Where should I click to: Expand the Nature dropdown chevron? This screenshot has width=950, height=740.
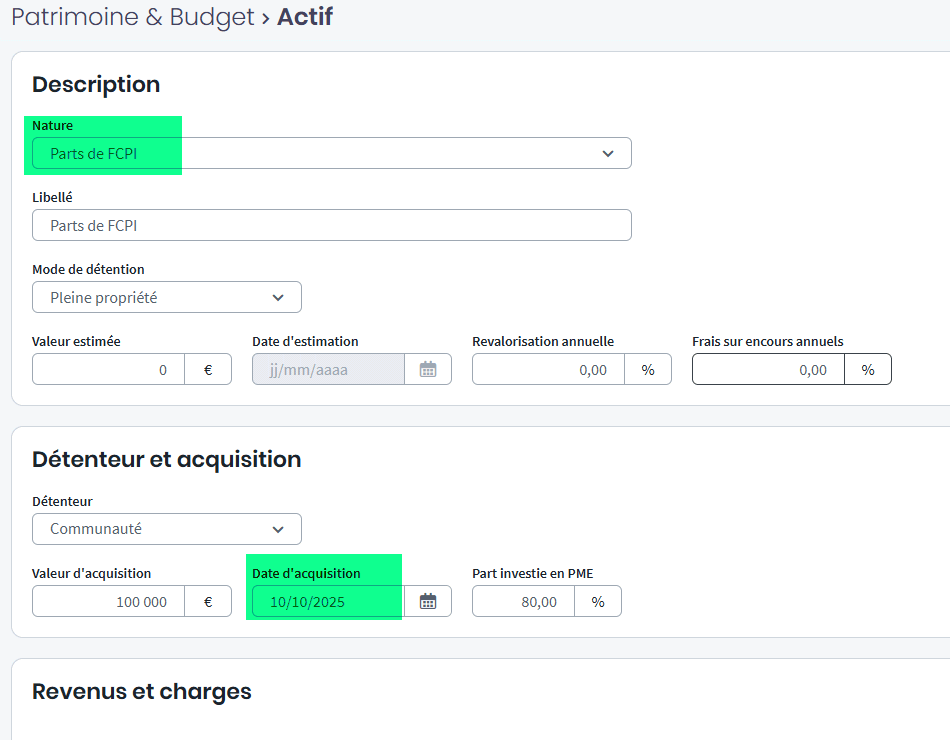pyautogui.click(x=607, y=153)
